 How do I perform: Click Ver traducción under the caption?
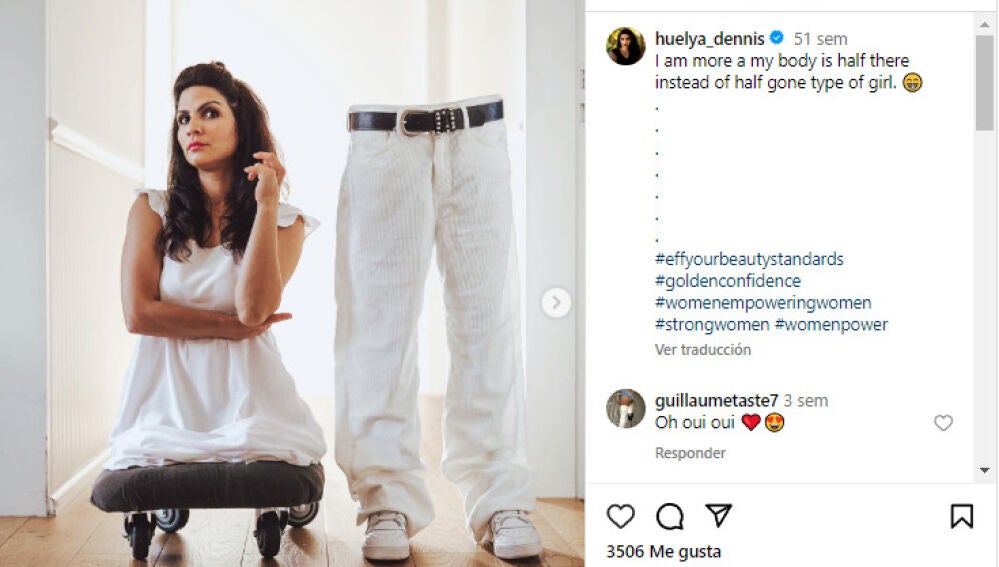703,350
